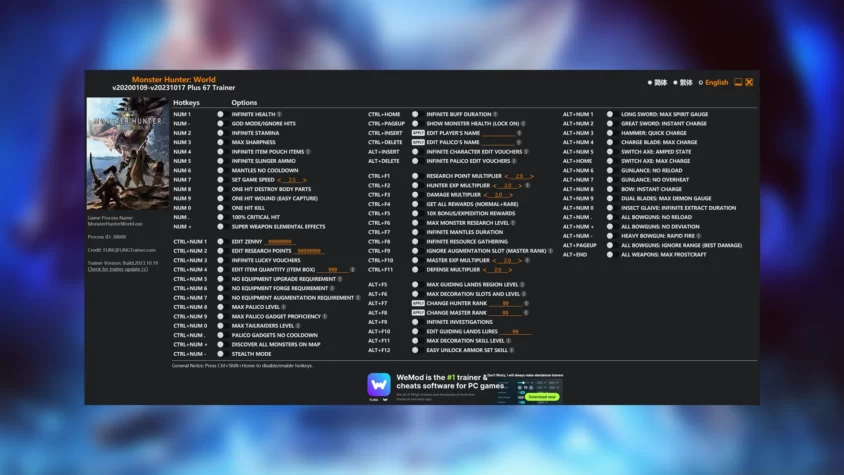Show info for Ignore Augmentation Slot

click(x=550, y=251)
